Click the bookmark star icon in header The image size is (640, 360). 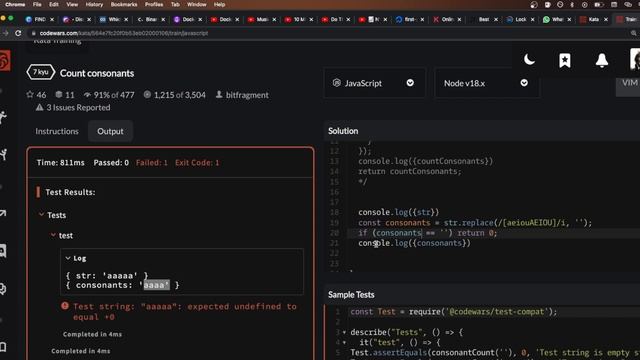pos(565,60)
